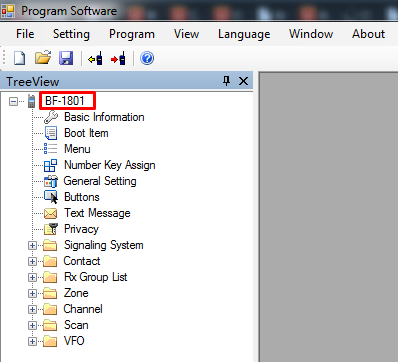398x362 pixels.
Task: Click the Boot Item document icon
Action: point(51,133)
